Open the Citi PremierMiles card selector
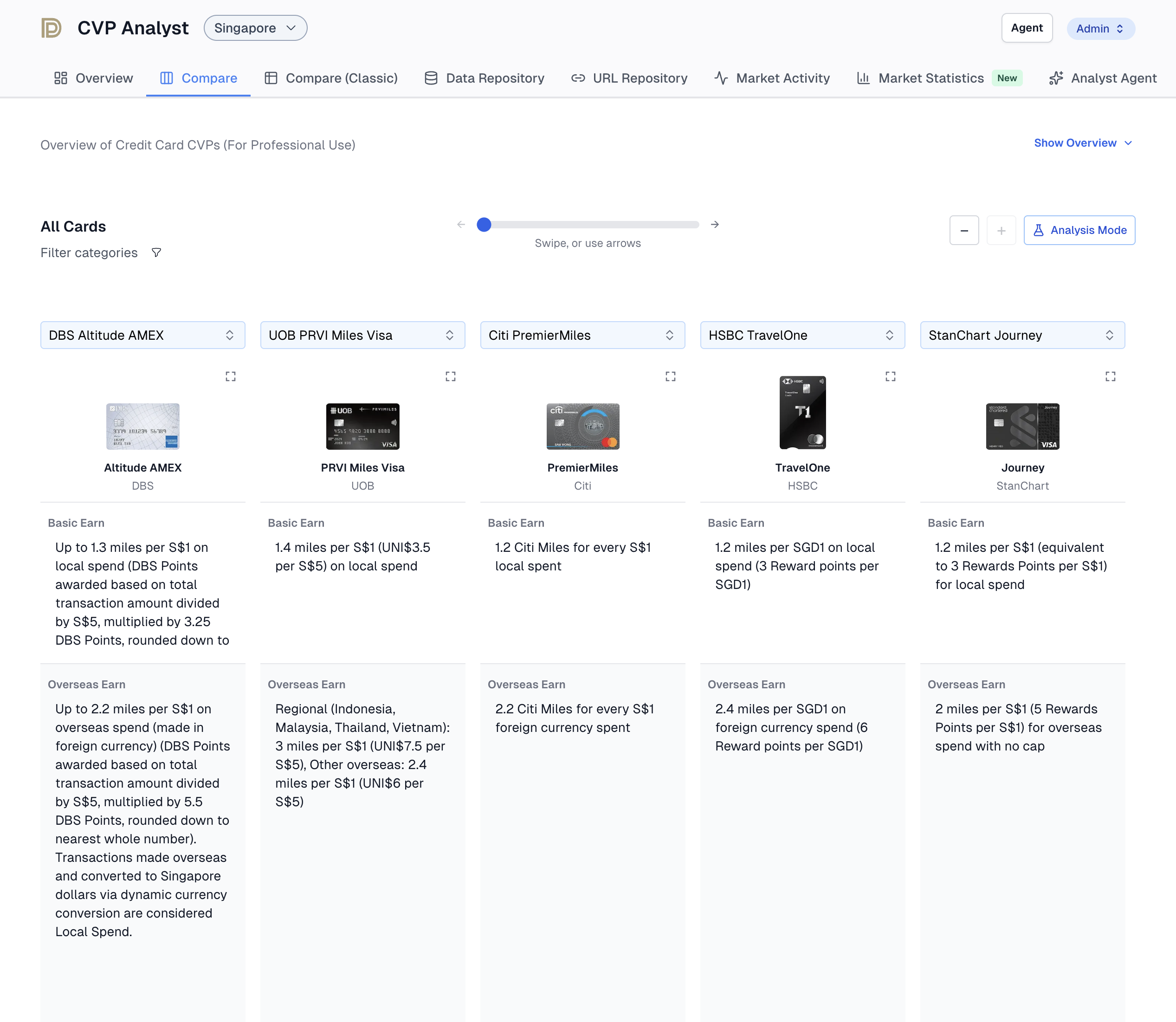The width and height of the screenshot is (1176, 1022). click(x=583, y=336)
